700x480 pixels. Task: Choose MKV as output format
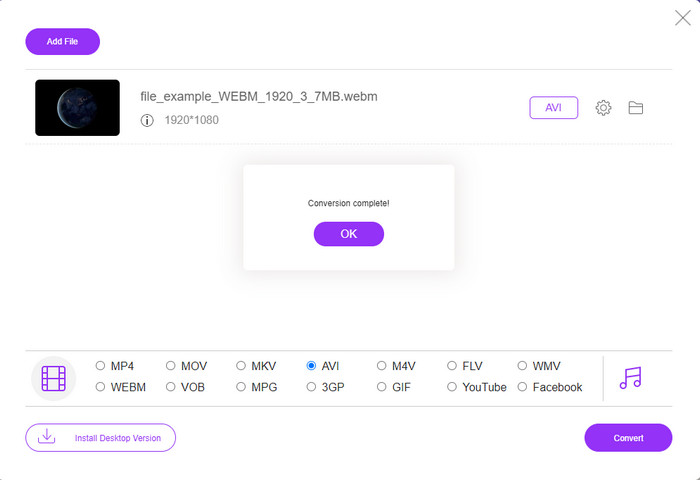tap(241, 366)
